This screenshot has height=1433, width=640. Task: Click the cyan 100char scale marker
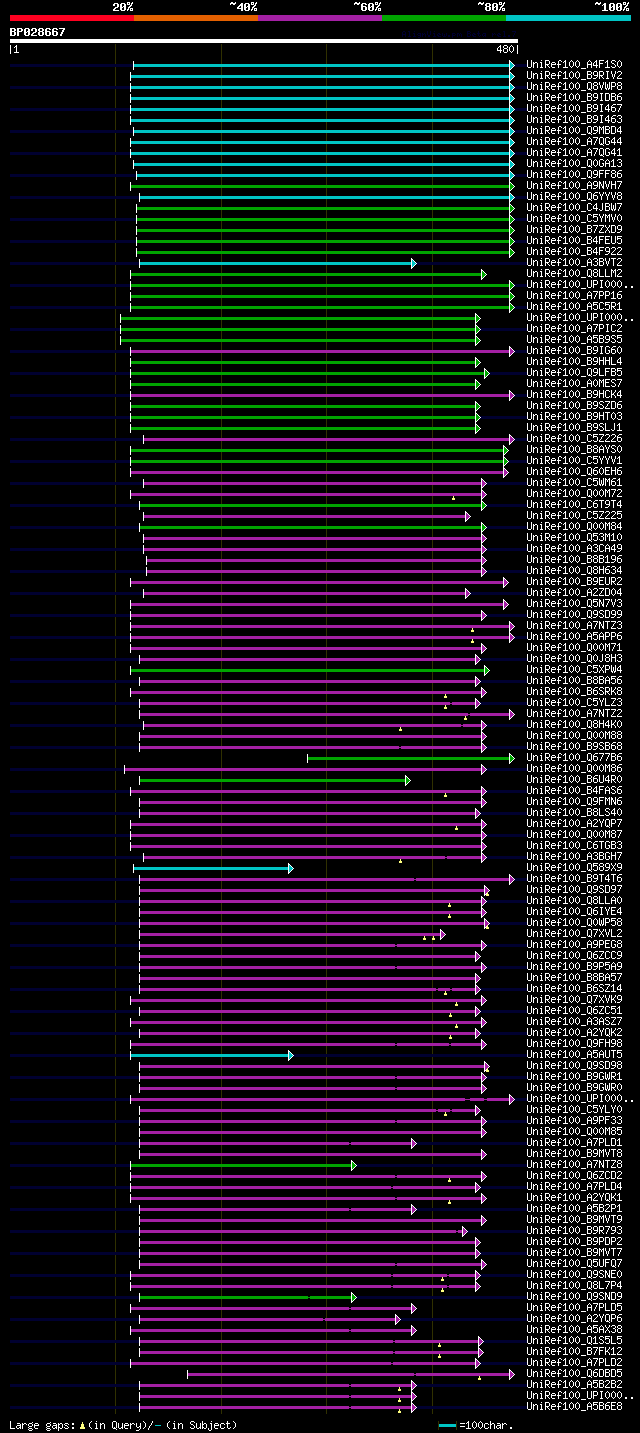[447, 1425]
